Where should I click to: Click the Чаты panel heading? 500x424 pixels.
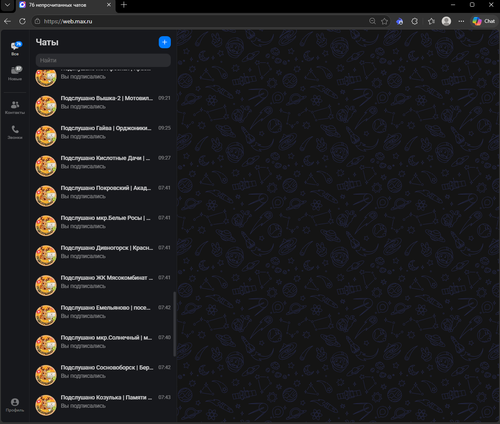click(x=47, y=42)
